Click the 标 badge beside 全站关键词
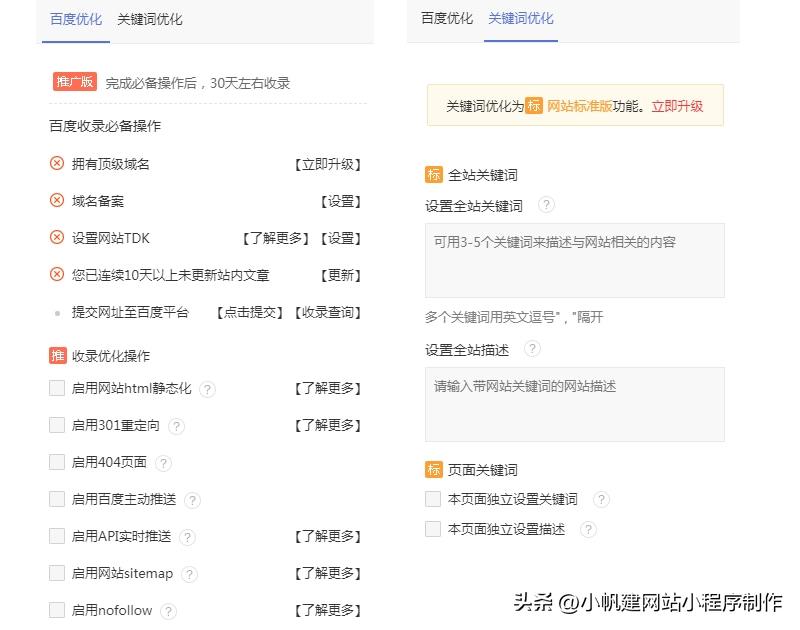Image resolution: width=800 pixels, height=630 pixels. pos(434,174)
